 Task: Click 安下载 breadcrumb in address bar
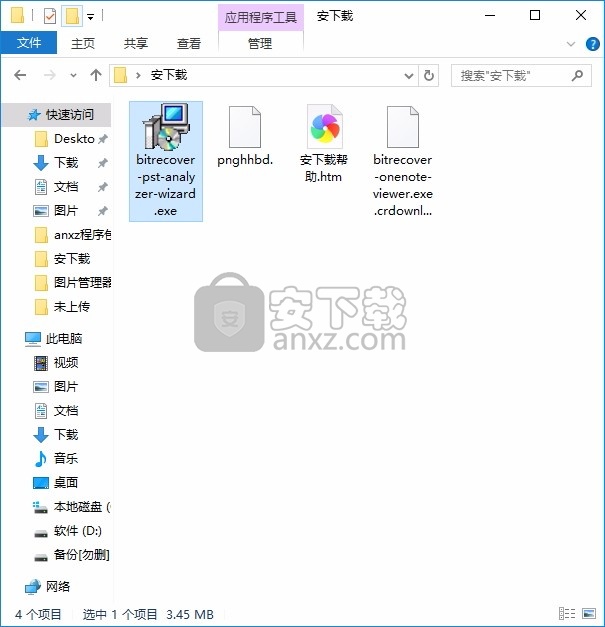coord(169,75)
